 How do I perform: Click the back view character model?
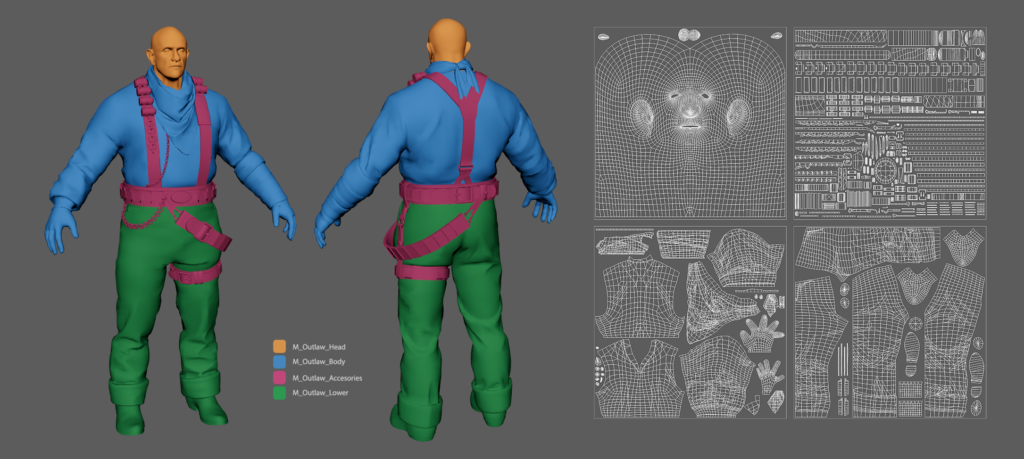436,229
